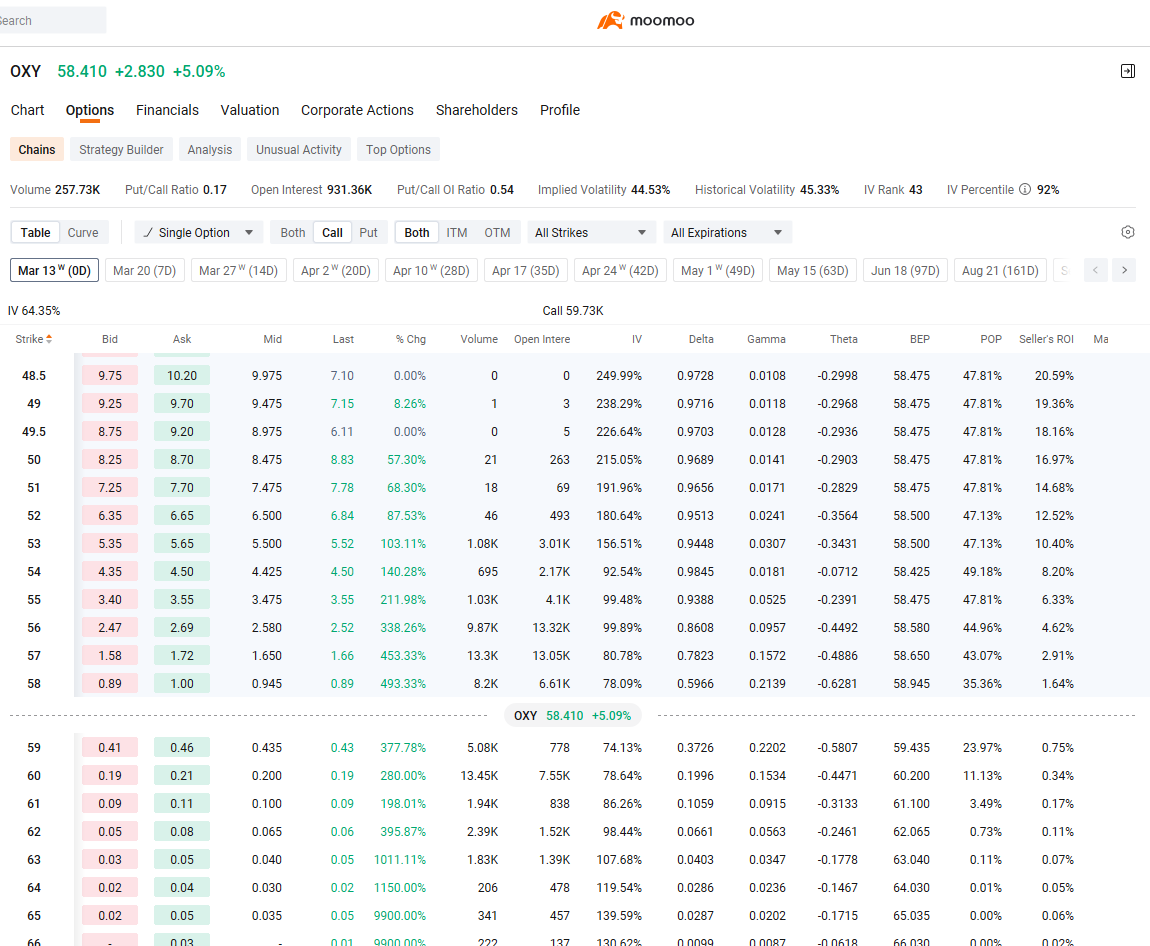
Task: Open the All Expirations dropdown
Action: coord(728,232)
